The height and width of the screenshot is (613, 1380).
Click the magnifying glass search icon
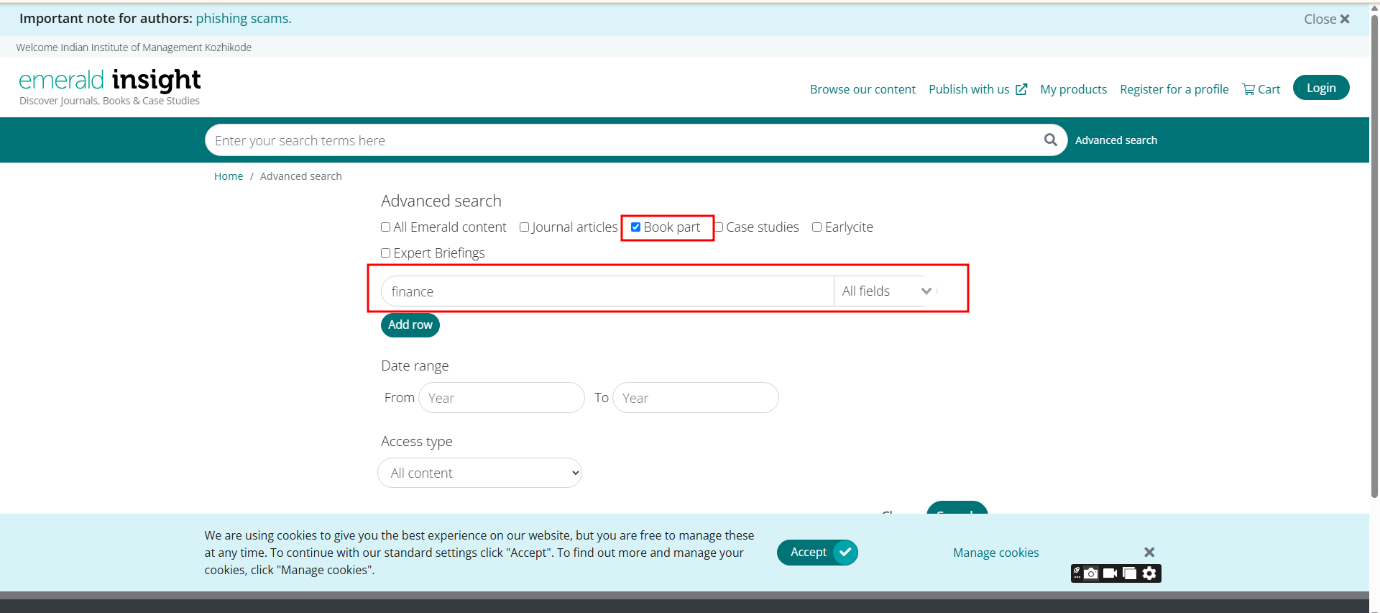coord(1050,140)
